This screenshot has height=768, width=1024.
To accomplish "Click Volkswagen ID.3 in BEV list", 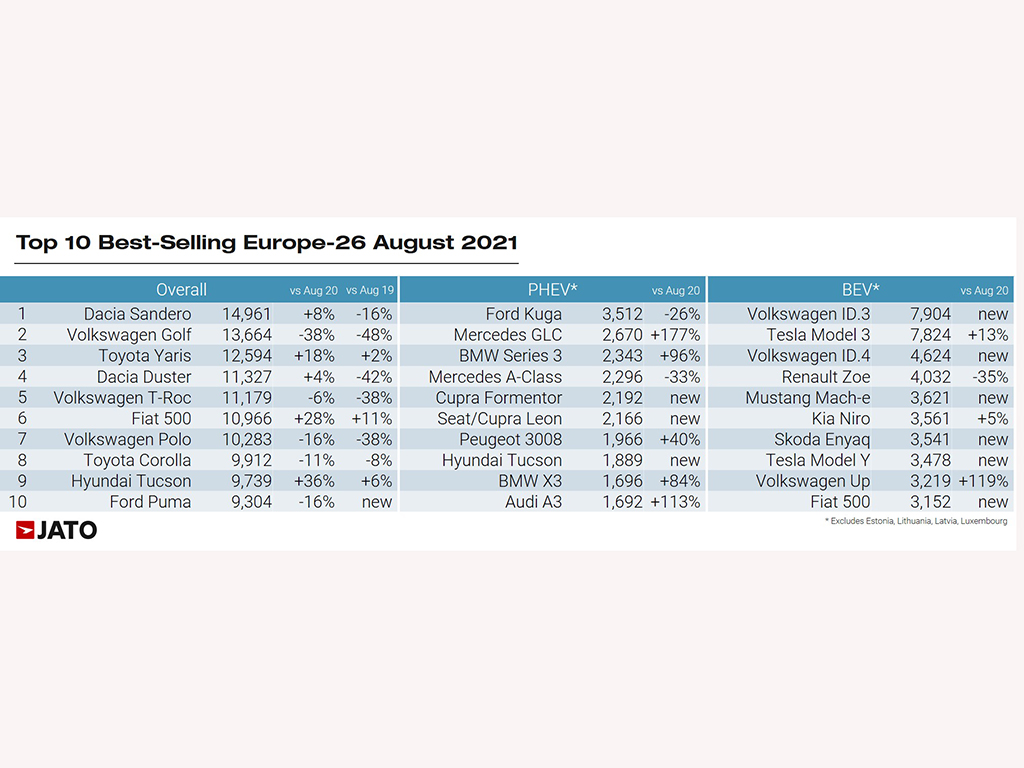I will [x=808, y=314].
